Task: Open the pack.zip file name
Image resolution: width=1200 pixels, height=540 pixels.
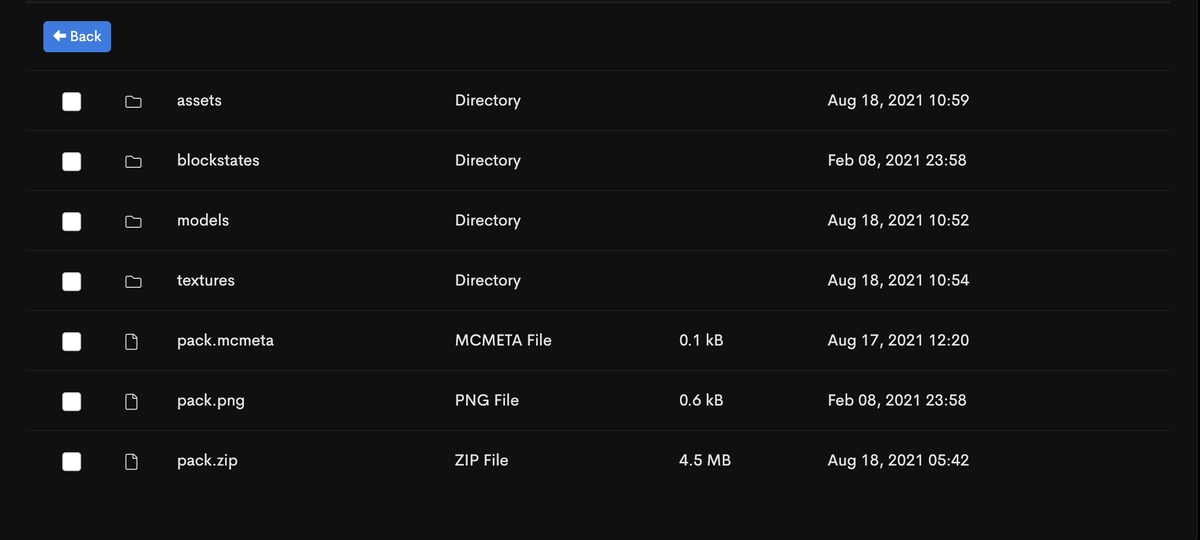Action: point(207,460)
